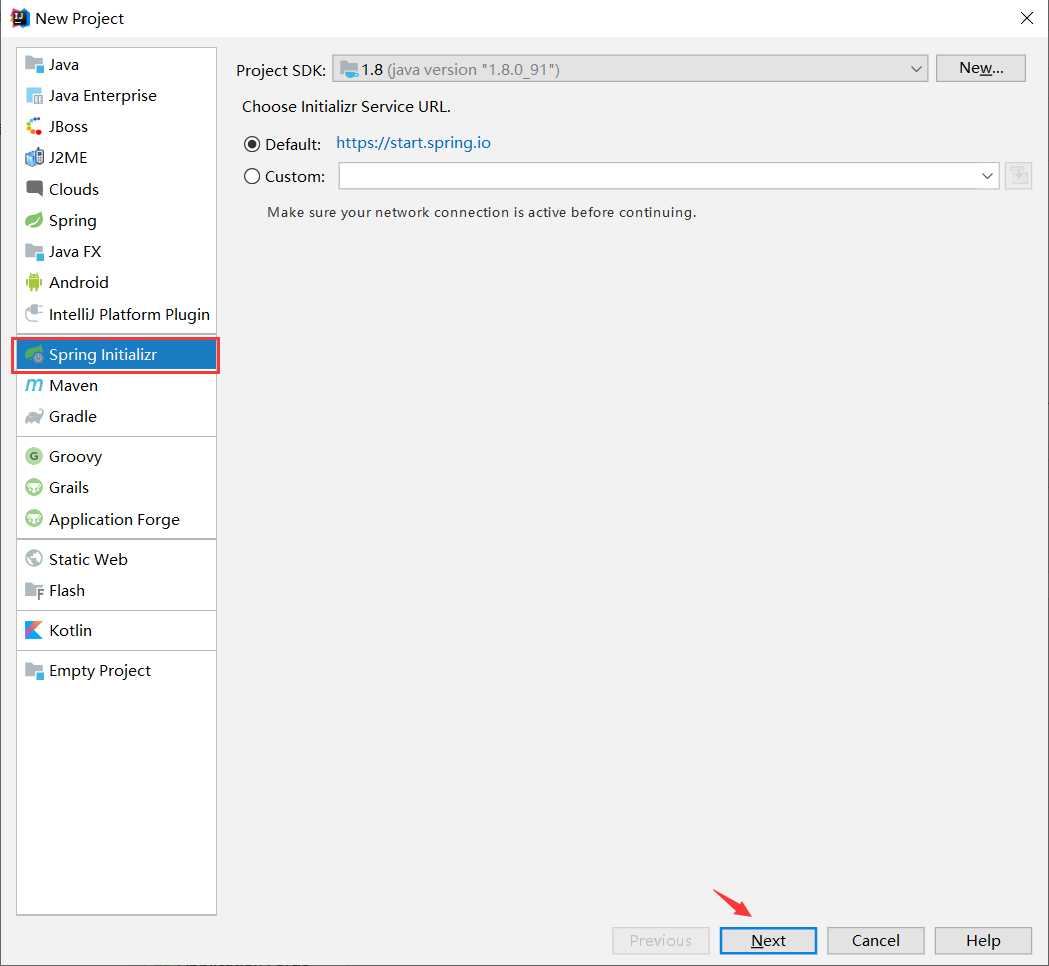Image resolution: width=1049 pixels, height=966 pixels.
Task: Click the IntelliJ logo in title bar
Action: pos(20,18)
